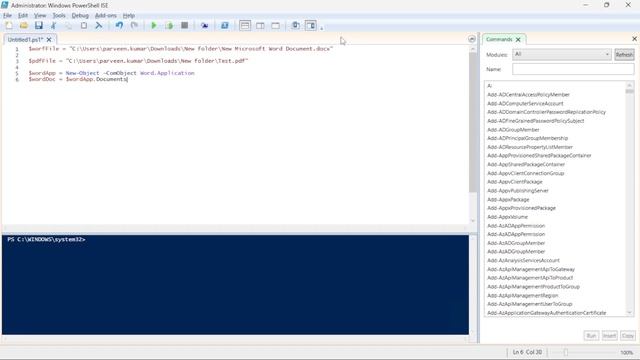Select Add-AppvClientPackage command

click(x=515, y=182)
